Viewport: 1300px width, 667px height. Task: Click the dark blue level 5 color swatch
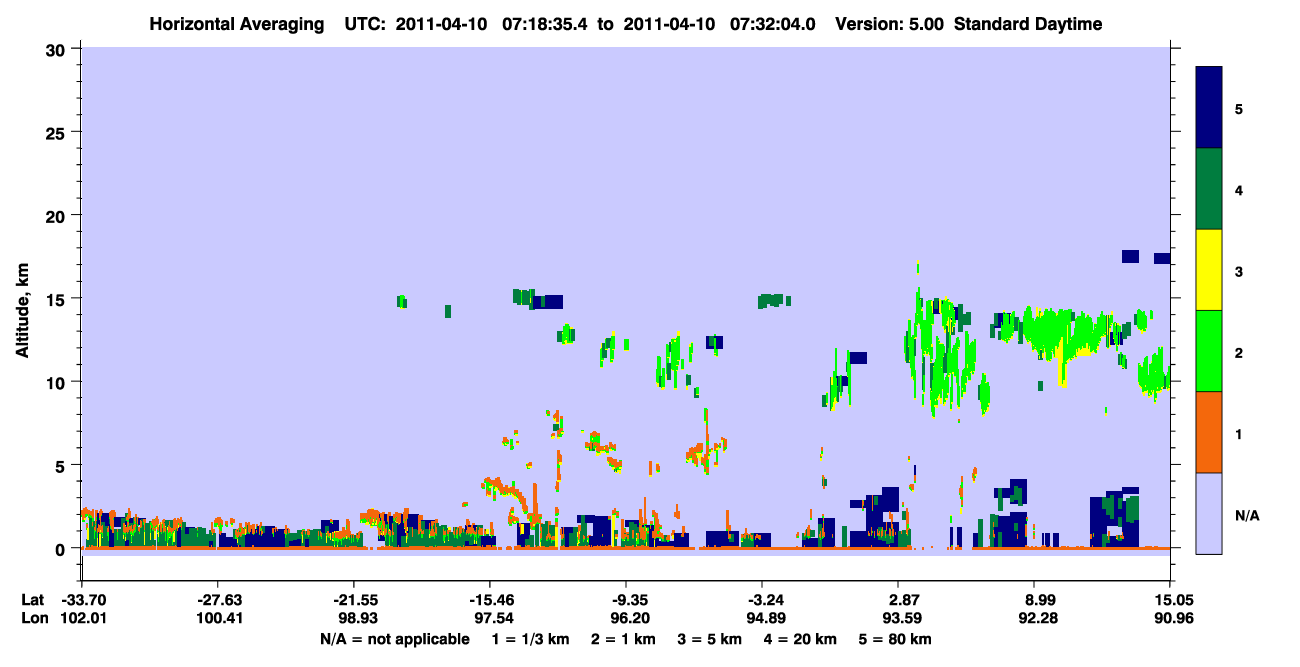(x=1209, y=108)
